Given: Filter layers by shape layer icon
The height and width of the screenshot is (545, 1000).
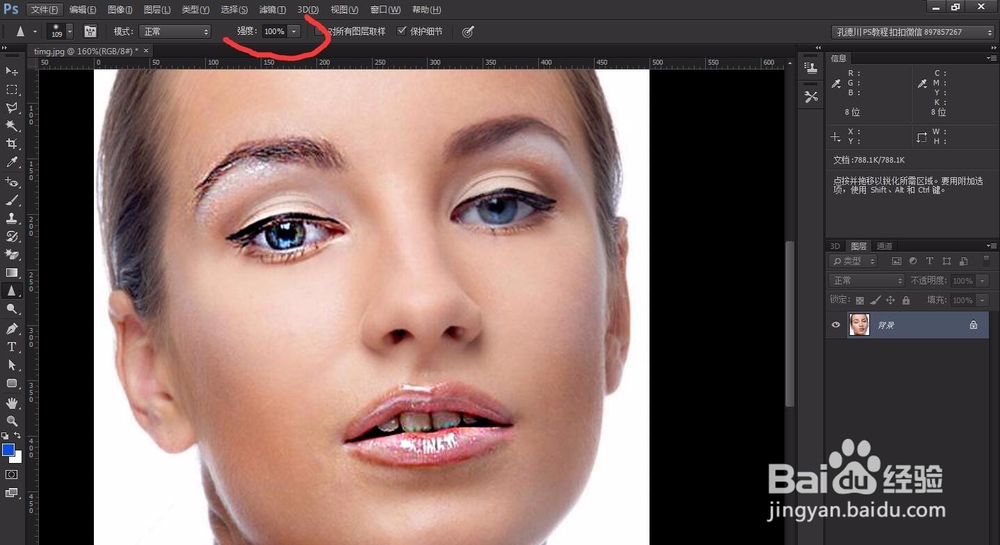Looking at the screenshot, I should click(946, 261).
